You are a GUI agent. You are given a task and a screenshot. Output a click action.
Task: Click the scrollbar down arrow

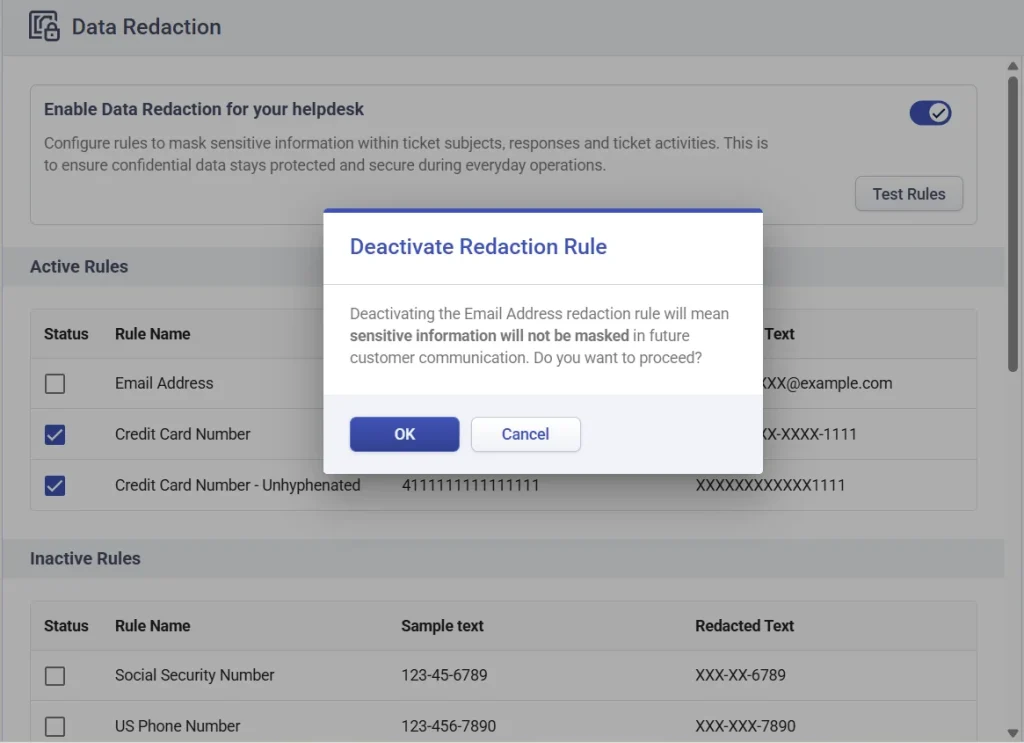pyautogui.click(x=1011, y=731)
